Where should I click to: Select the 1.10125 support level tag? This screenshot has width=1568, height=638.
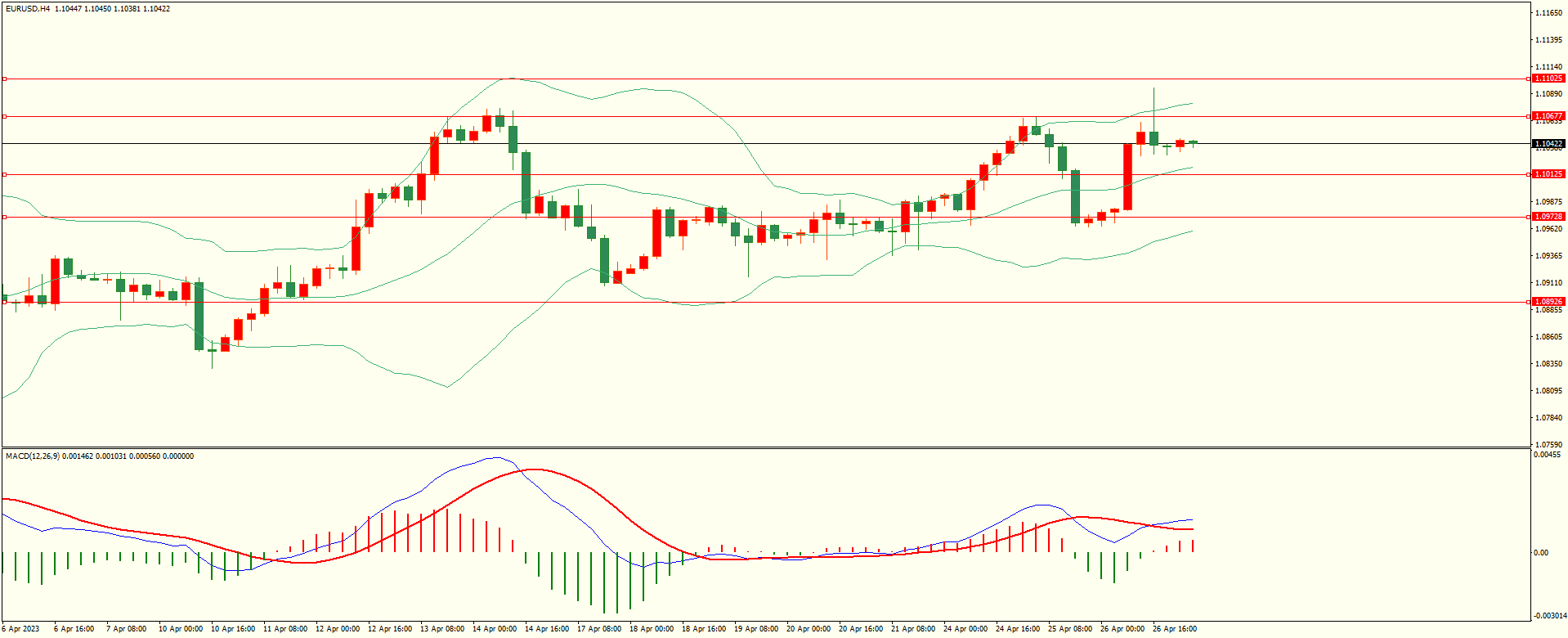tap(1548, 174)
